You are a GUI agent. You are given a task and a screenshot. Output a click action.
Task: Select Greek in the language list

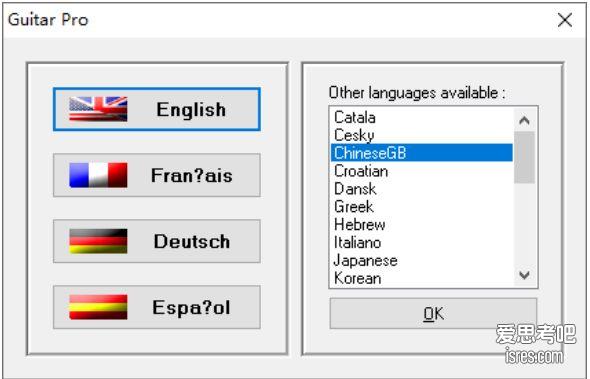coord(421,207)
